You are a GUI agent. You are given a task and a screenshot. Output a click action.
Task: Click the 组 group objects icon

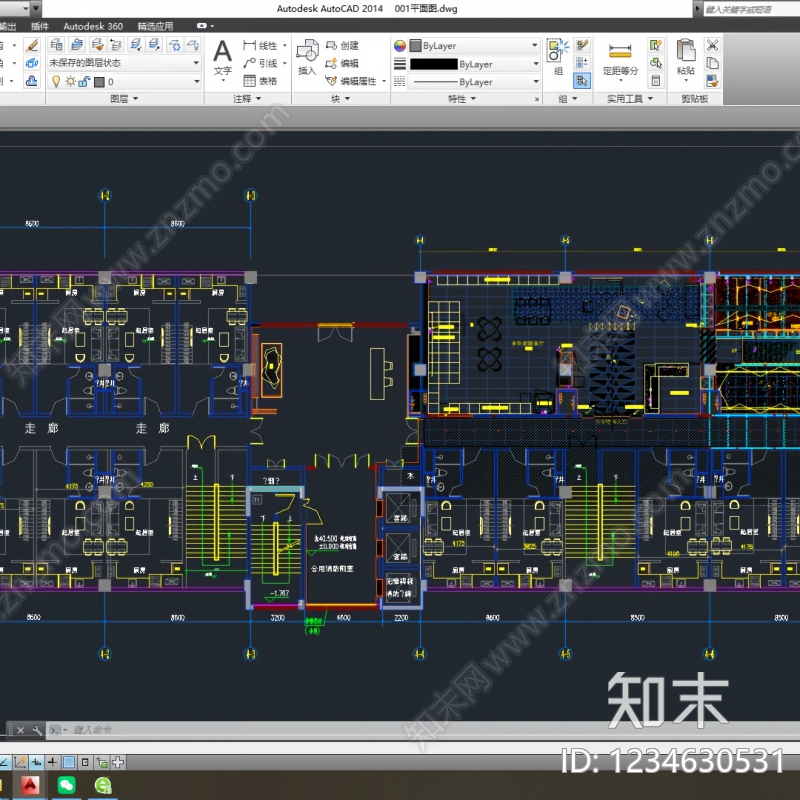[x=558, y=57]
